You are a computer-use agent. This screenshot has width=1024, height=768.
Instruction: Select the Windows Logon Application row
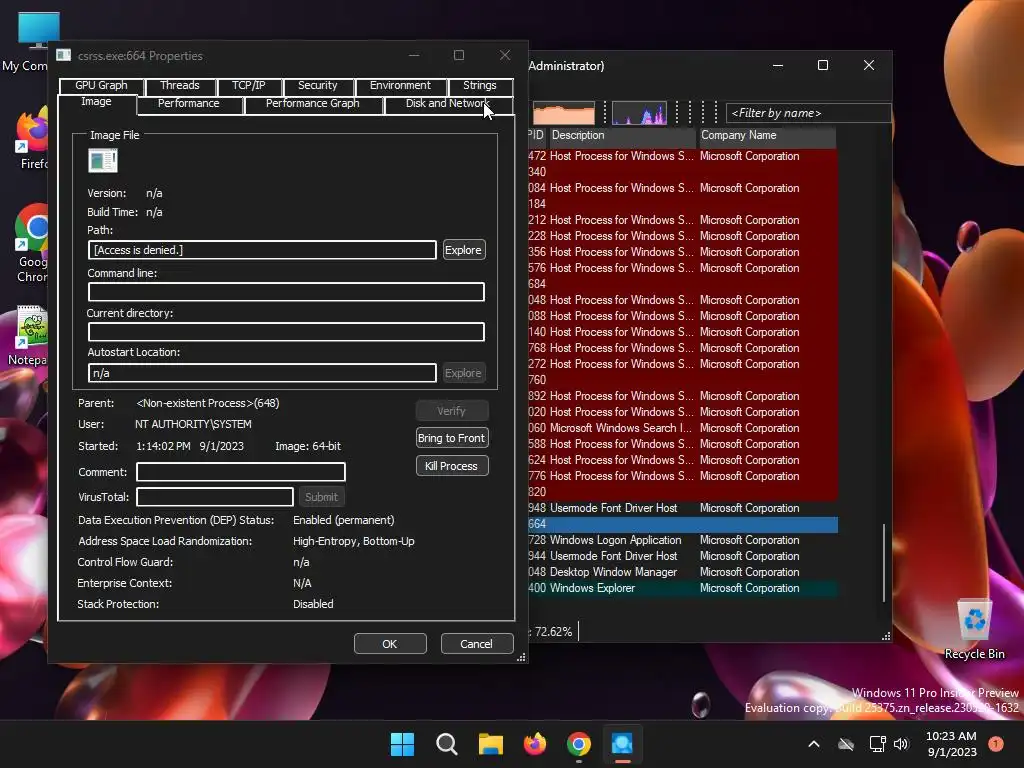tap(683, 540)
